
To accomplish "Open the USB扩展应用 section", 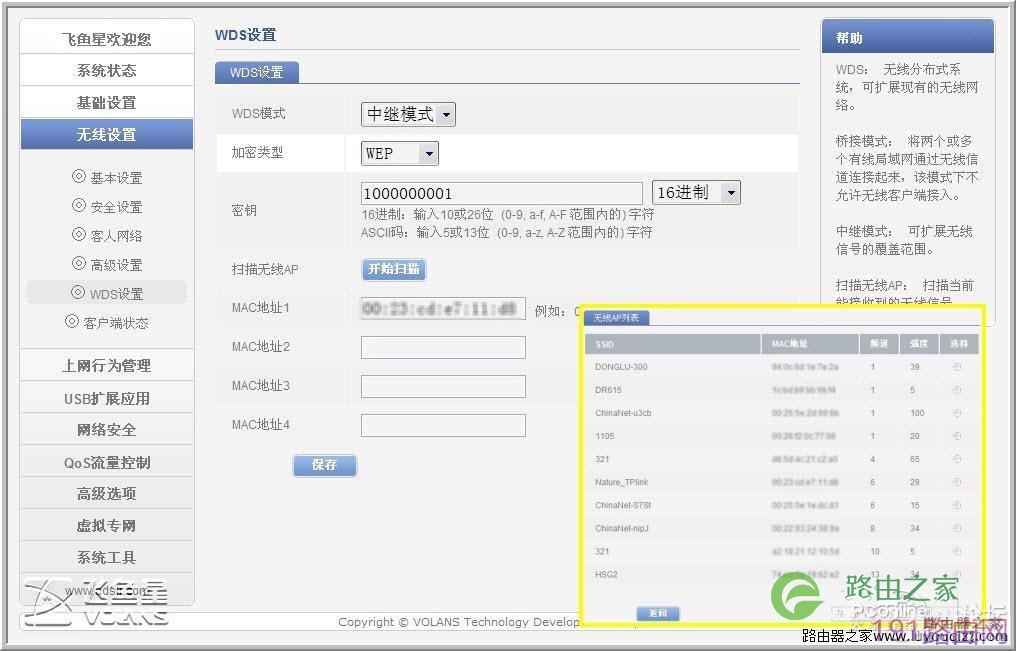I will point(107,398).
